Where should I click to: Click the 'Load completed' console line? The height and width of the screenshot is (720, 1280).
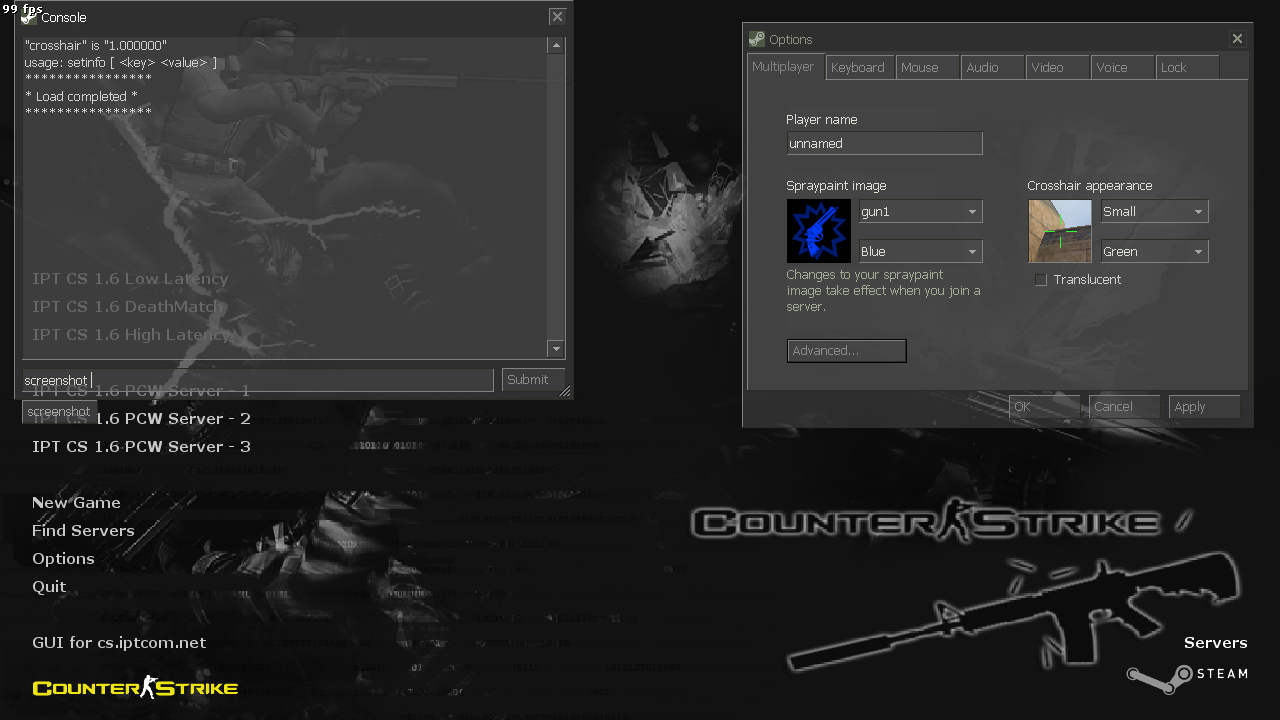81,96
